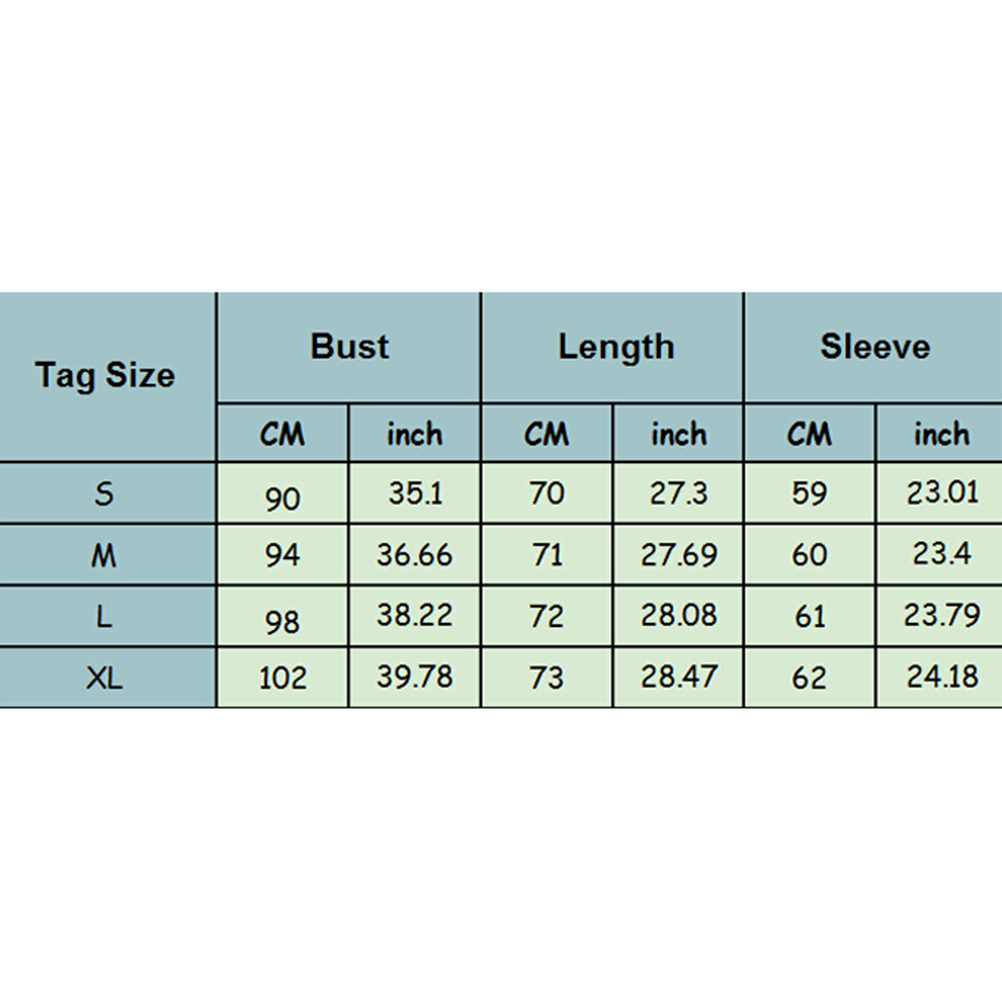Select the 36.66 inch bust cell
The image size is (1002, 1002).
coord(415,555)
